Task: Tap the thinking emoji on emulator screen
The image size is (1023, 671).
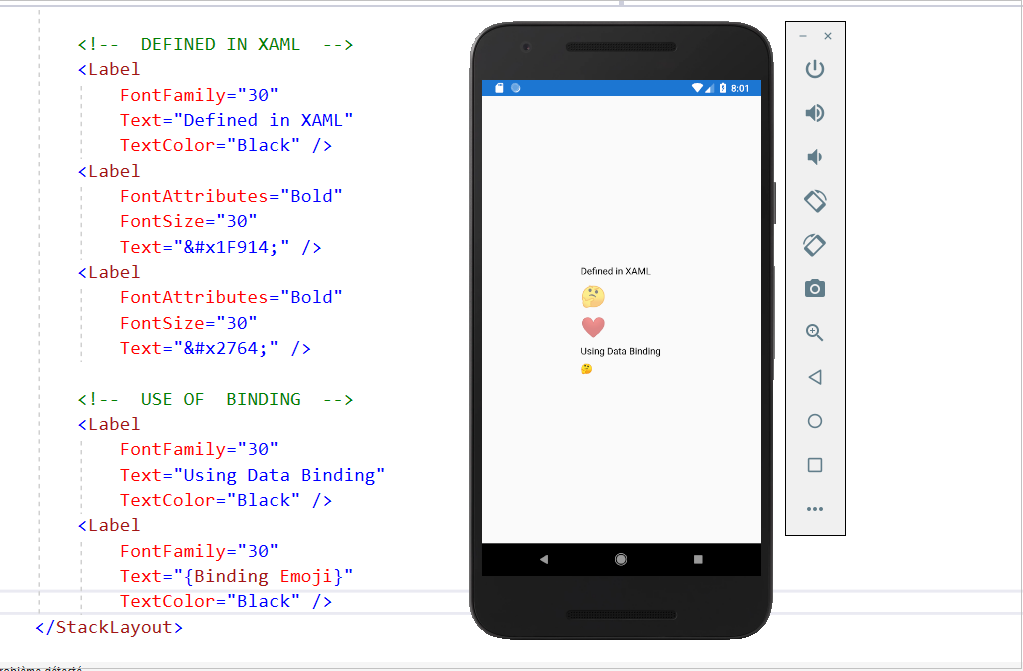Action: click(x=592, y=296)
